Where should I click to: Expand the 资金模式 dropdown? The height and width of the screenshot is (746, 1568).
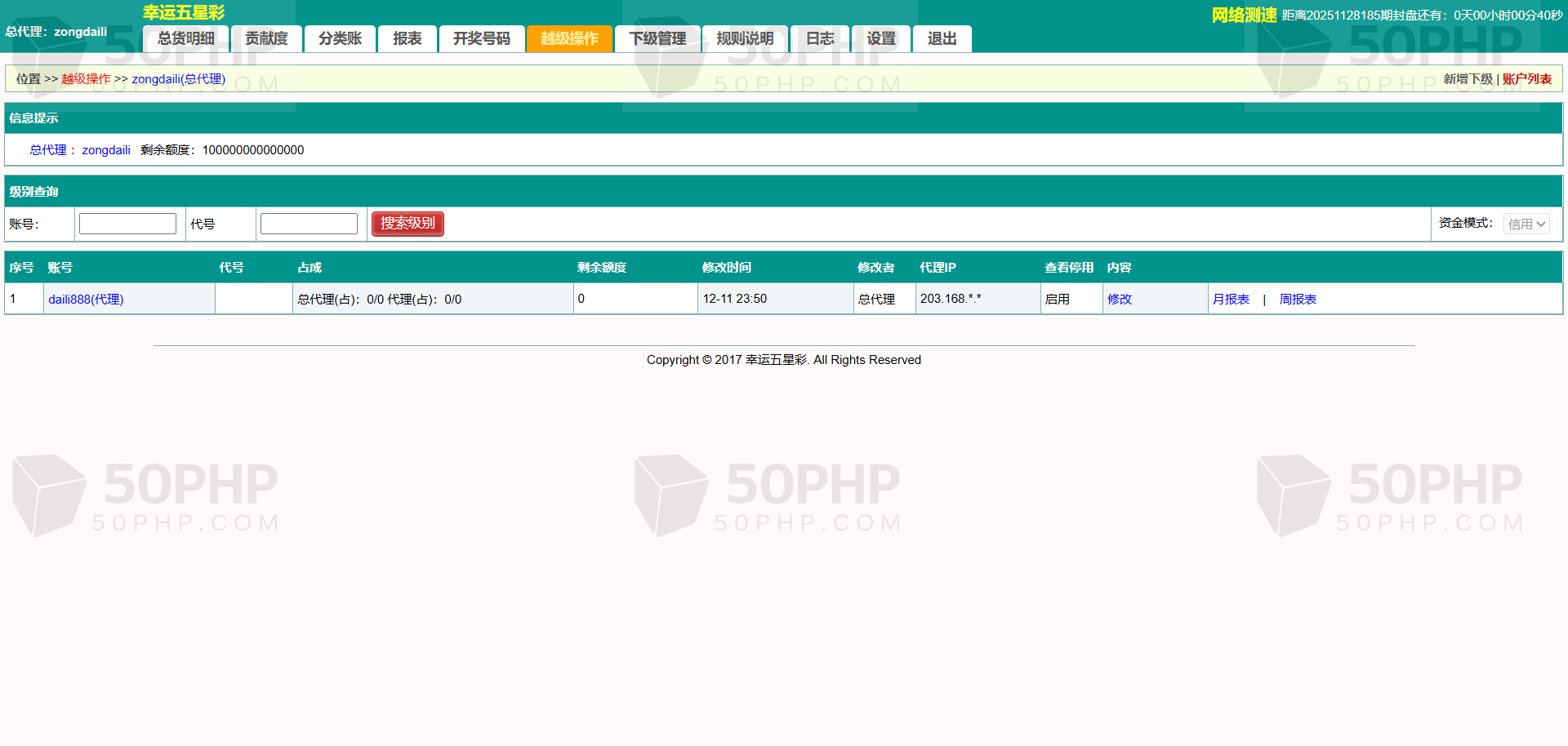(x=1526, y=224)
